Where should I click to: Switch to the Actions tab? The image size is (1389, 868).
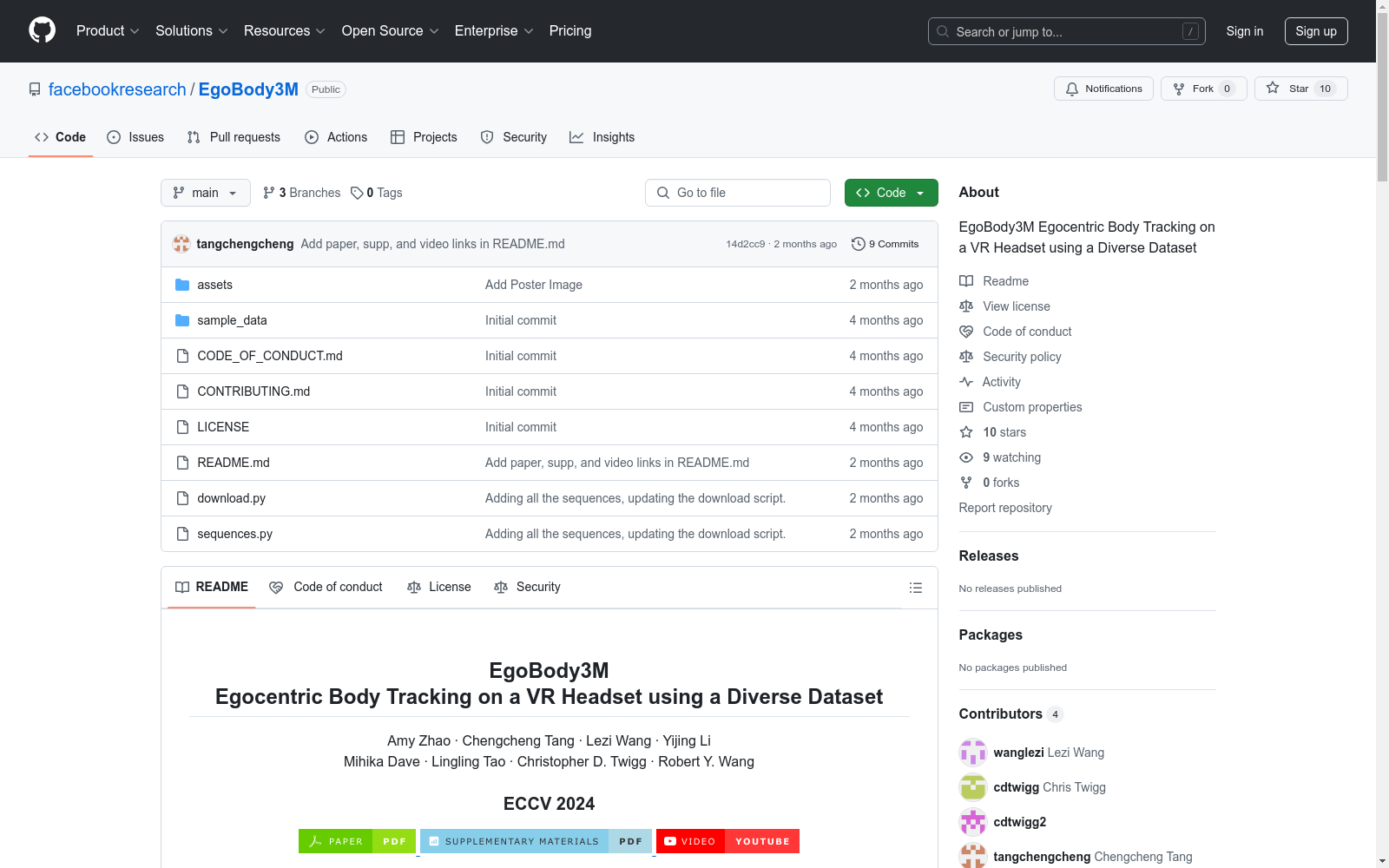tap(336, 137)
